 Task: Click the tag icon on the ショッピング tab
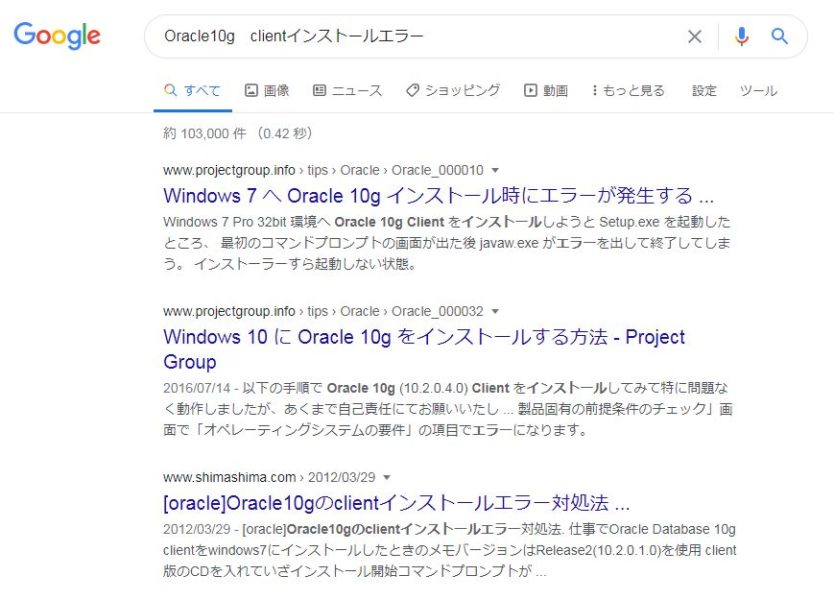412,90
